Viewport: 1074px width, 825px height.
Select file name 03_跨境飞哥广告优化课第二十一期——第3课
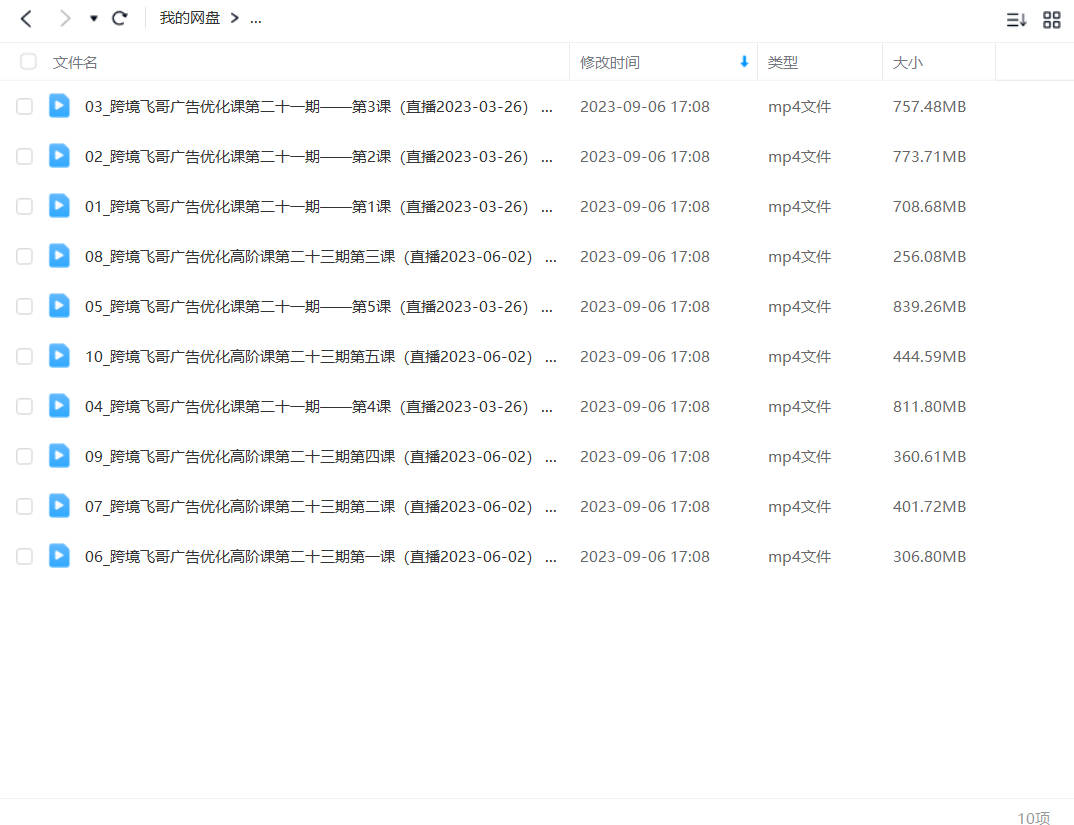[238, 107]
